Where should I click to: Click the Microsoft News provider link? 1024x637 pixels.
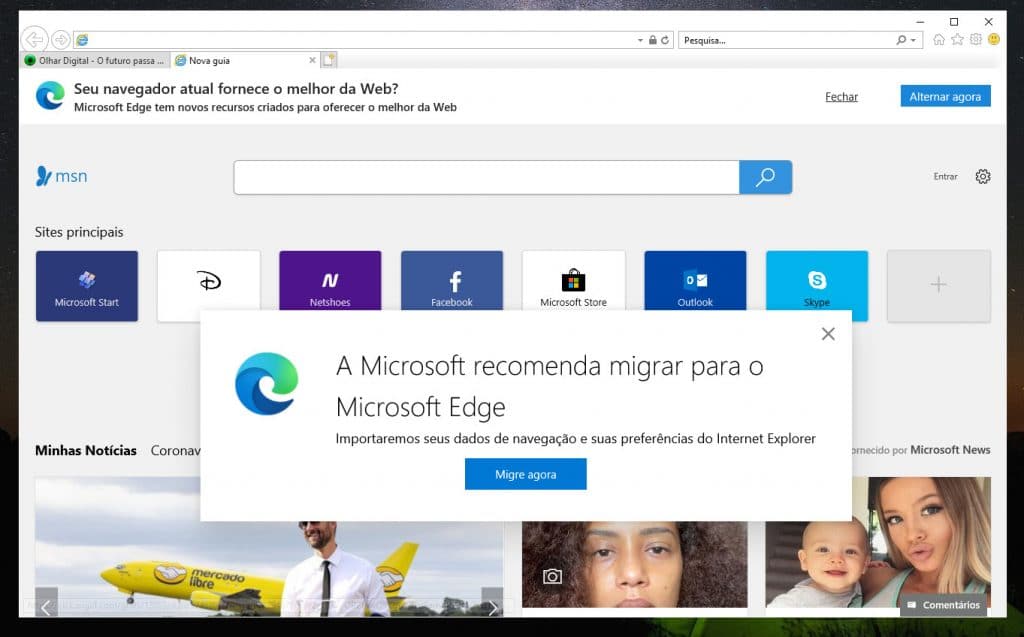pos(950,449)
